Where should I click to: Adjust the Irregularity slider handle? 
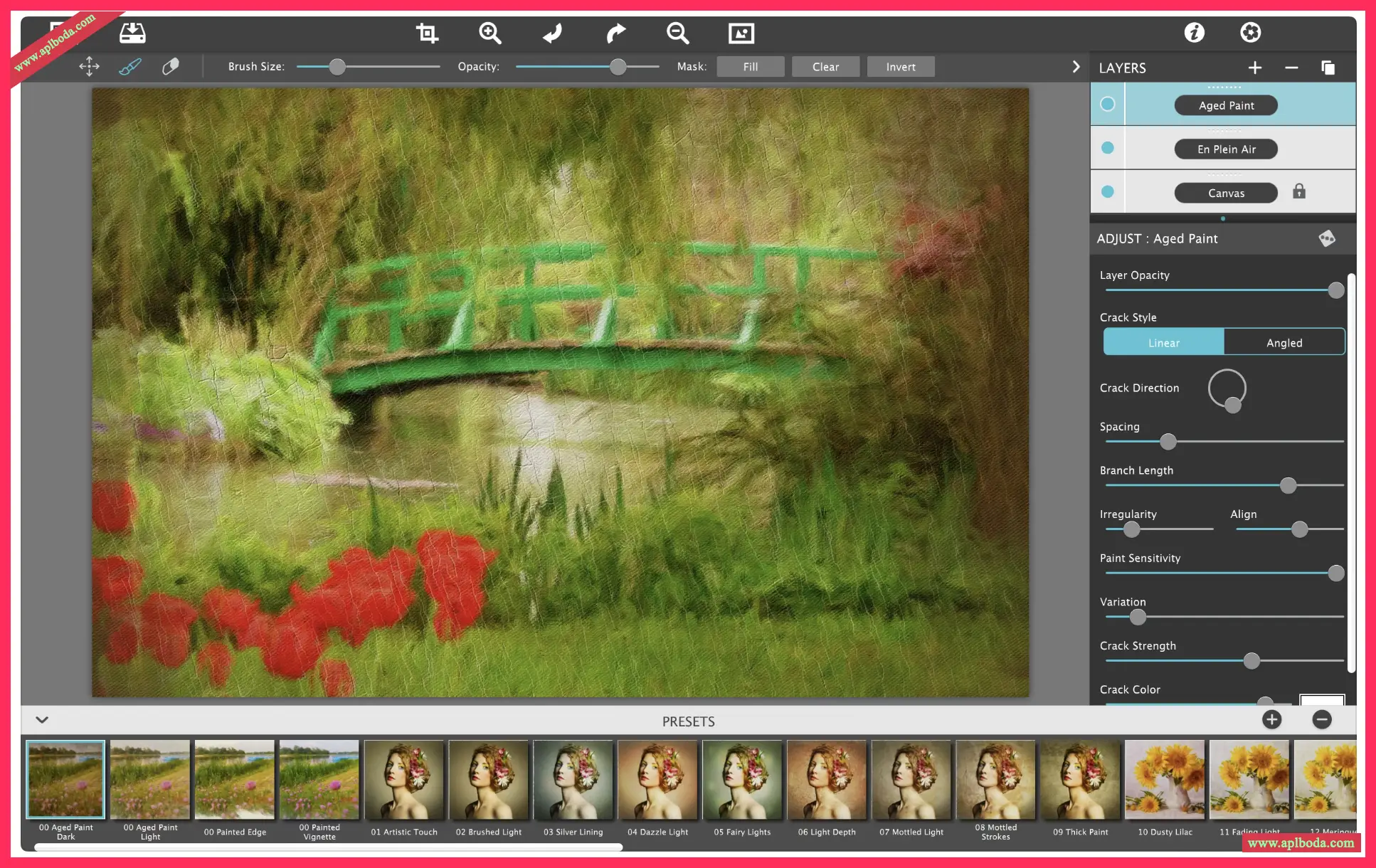(1131, 529)
